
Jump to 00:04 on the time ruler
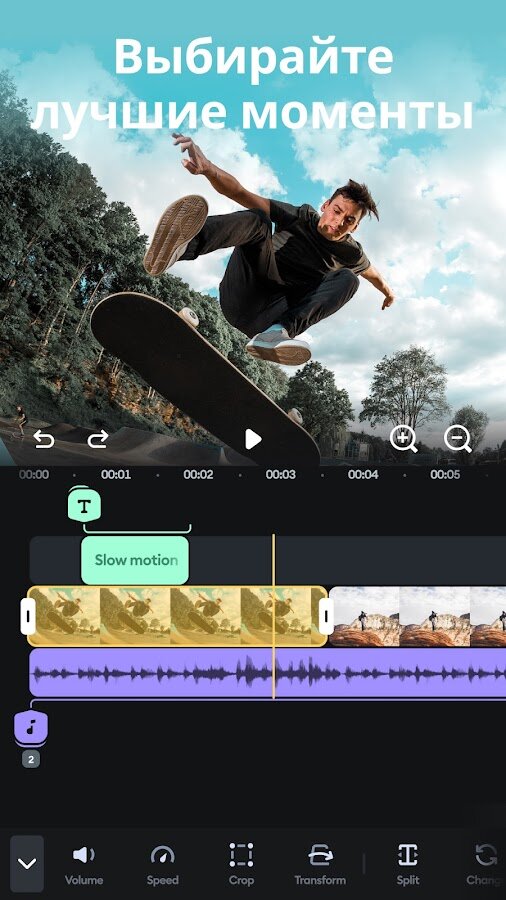[x=363, y=475]
